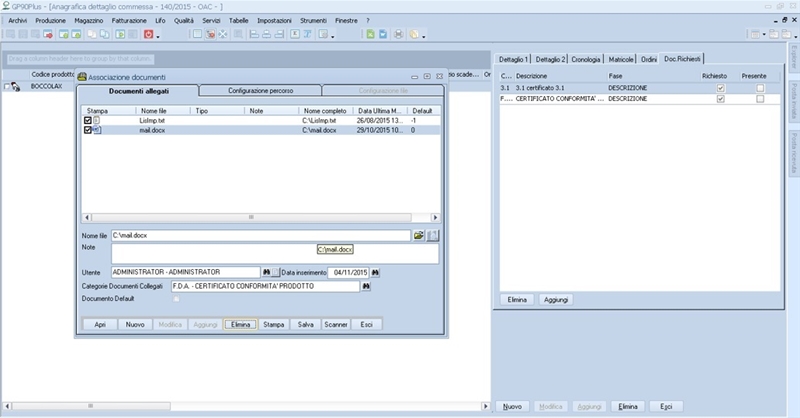Click the green Excel export toolbar icon
The image size is (800, 418).
pyautogui.click(x=370, y=34)
